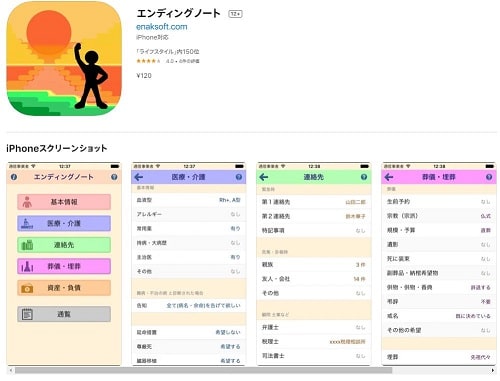The image size is (500, 381).
Task: Click the help icon in the pink 葬儀・埋葬 header
Action: (489, 177)
